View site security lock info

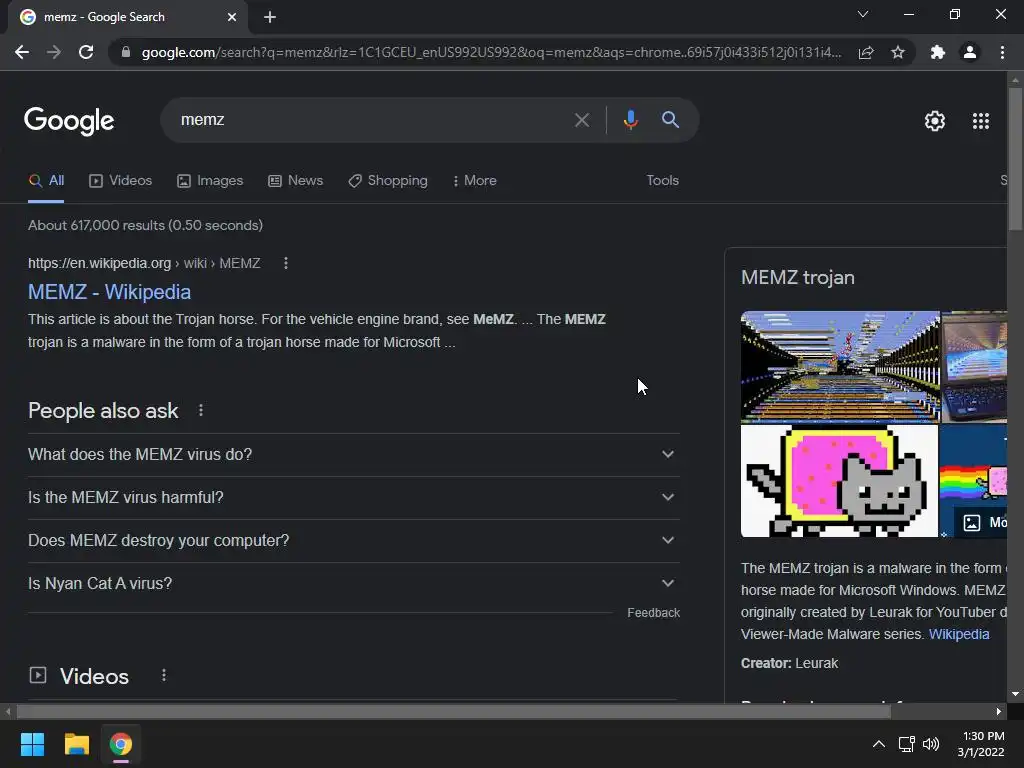coord(126,52)
